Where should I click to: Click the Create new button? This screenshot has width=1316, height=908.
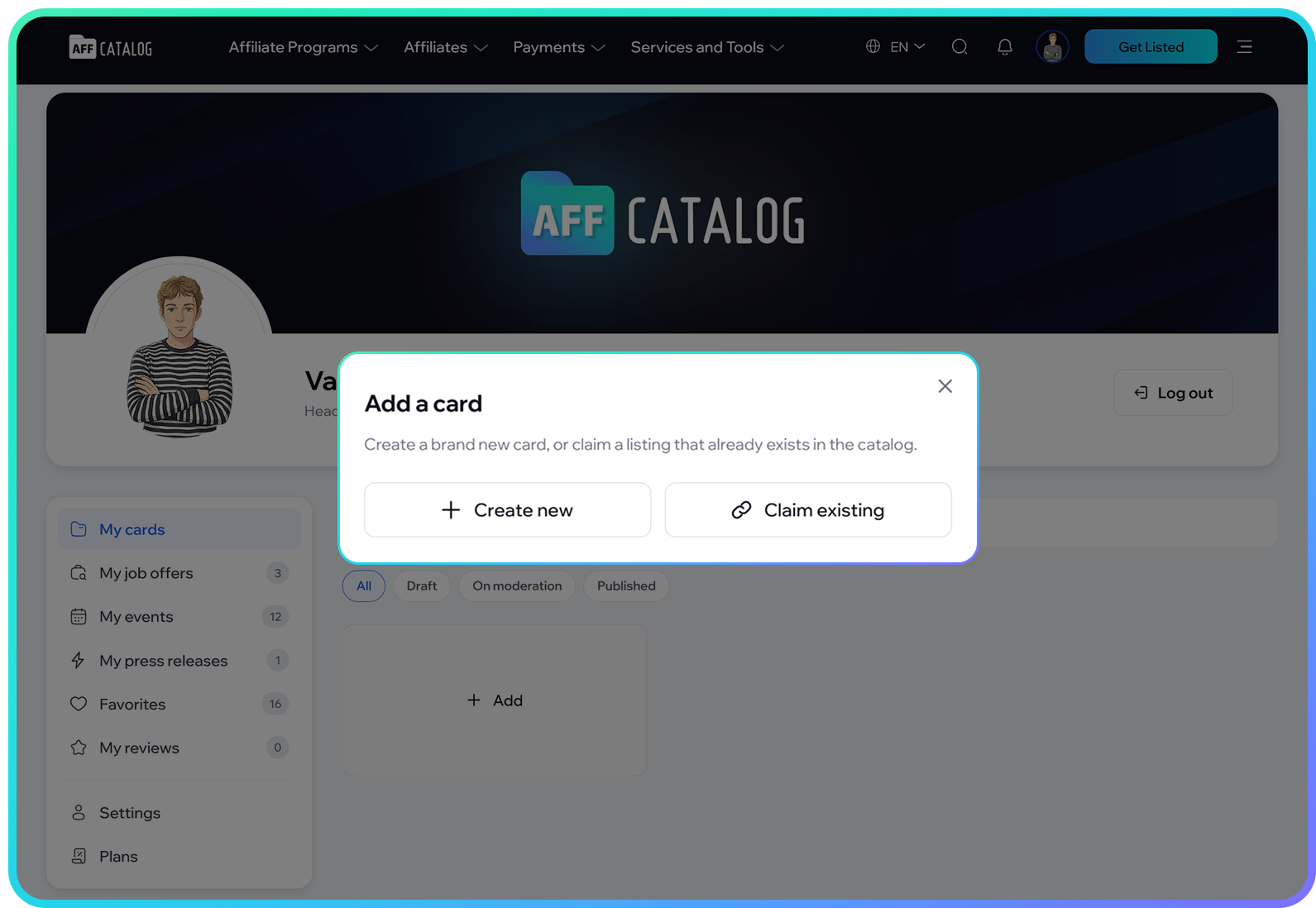click(508, 510)
